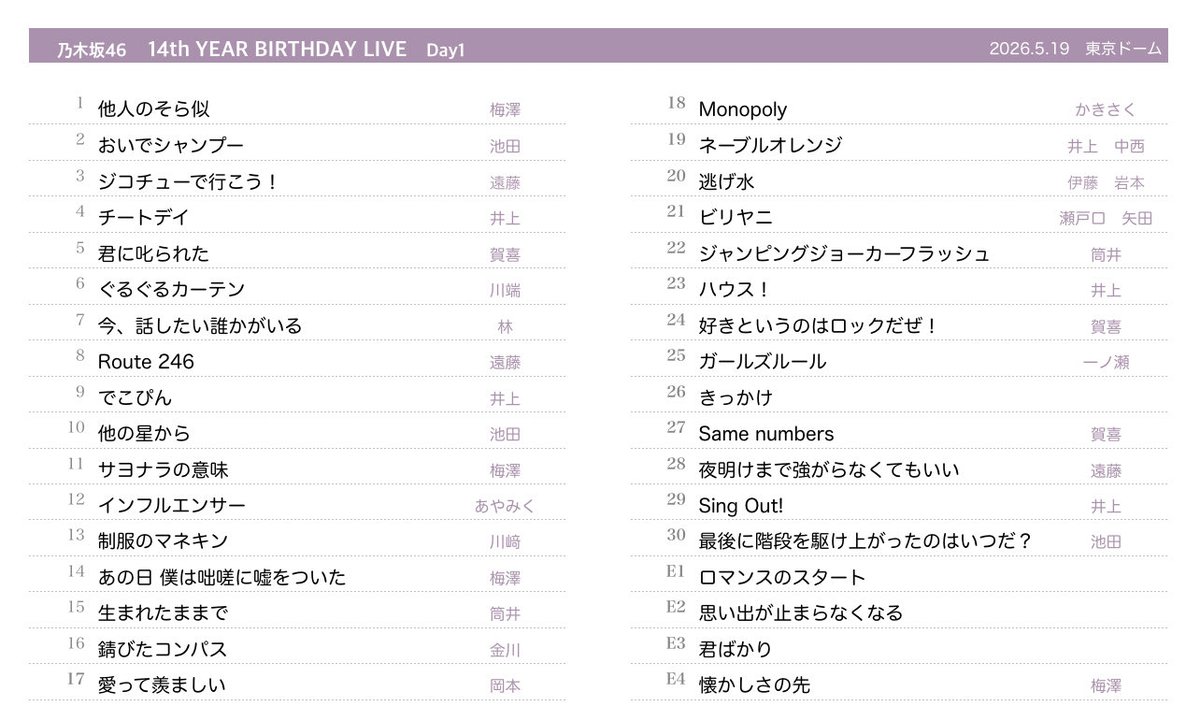
Task: Click name 梅澤 beside 懐かしさの先
Action: [x=1106, y=686]
